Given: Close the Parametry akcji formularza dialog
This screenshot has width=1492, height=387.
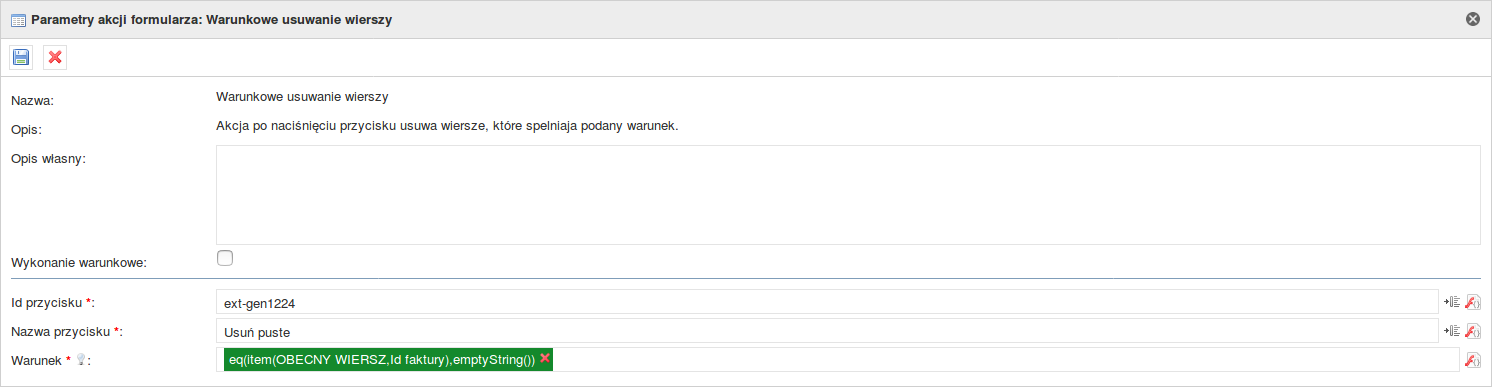Looking at the screenshot, I should coord(1472,19).
